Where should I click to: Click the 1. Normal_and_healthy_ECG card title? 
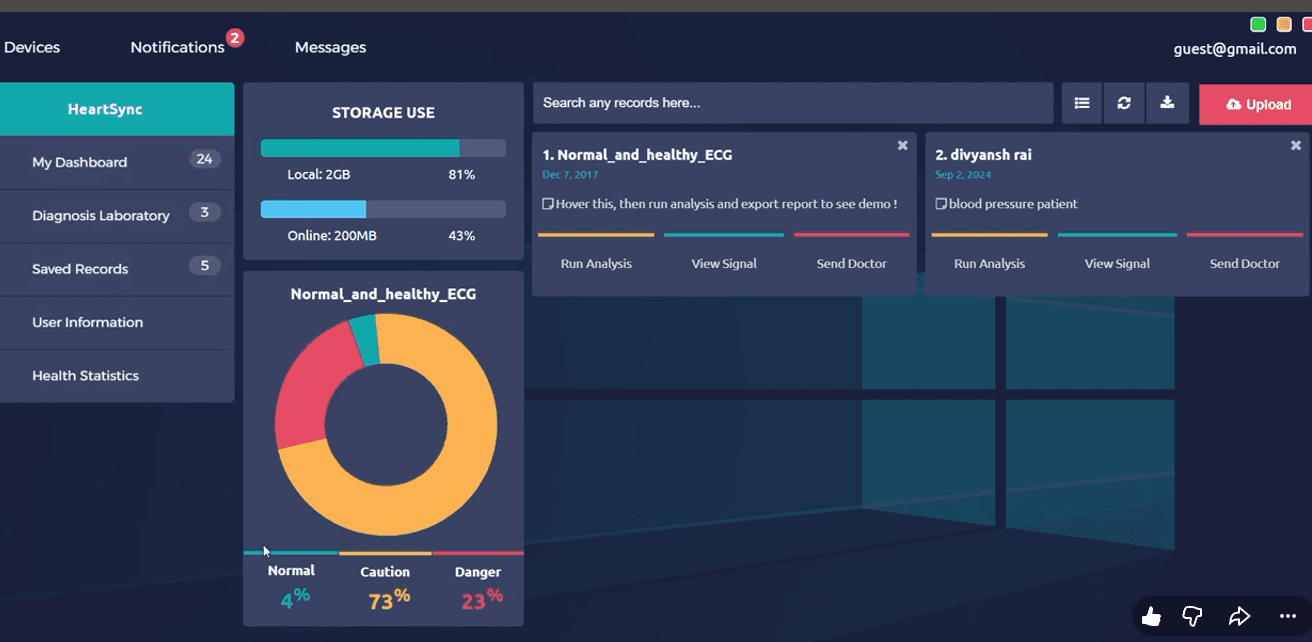[x=637, y=155]
